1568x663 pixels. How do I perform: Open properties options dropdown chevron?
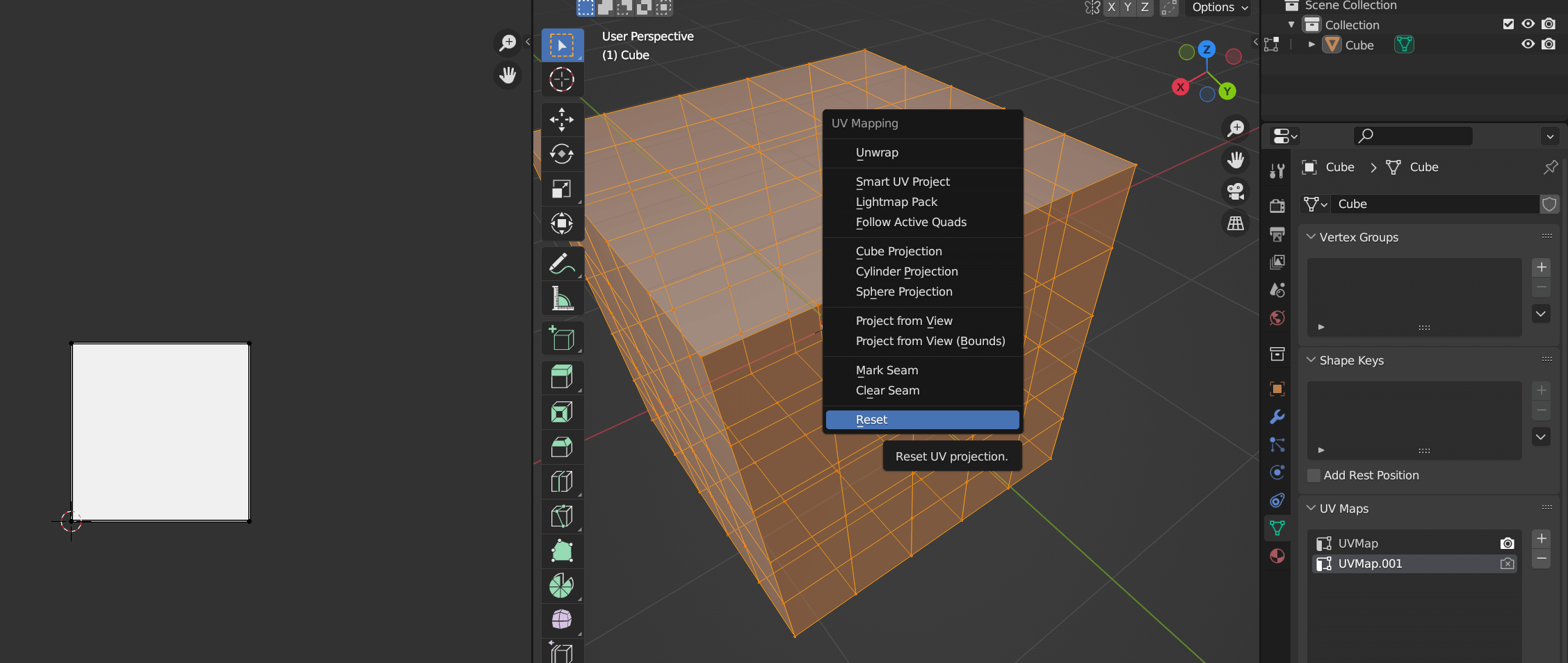(1550, 136)
